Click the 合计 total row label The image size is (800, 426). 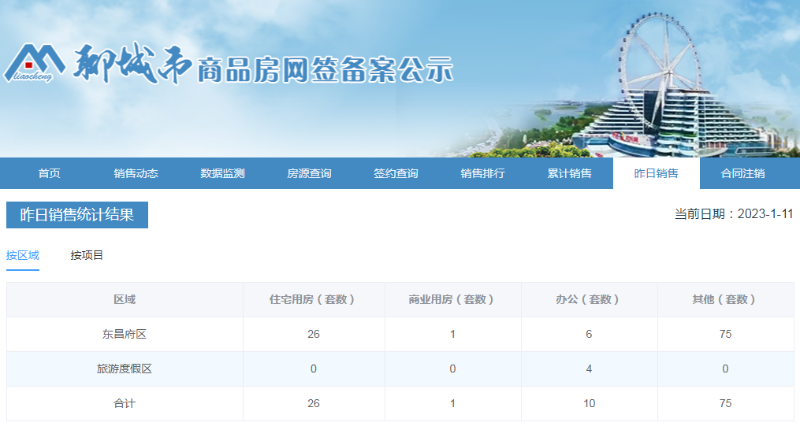click(124, 403)
